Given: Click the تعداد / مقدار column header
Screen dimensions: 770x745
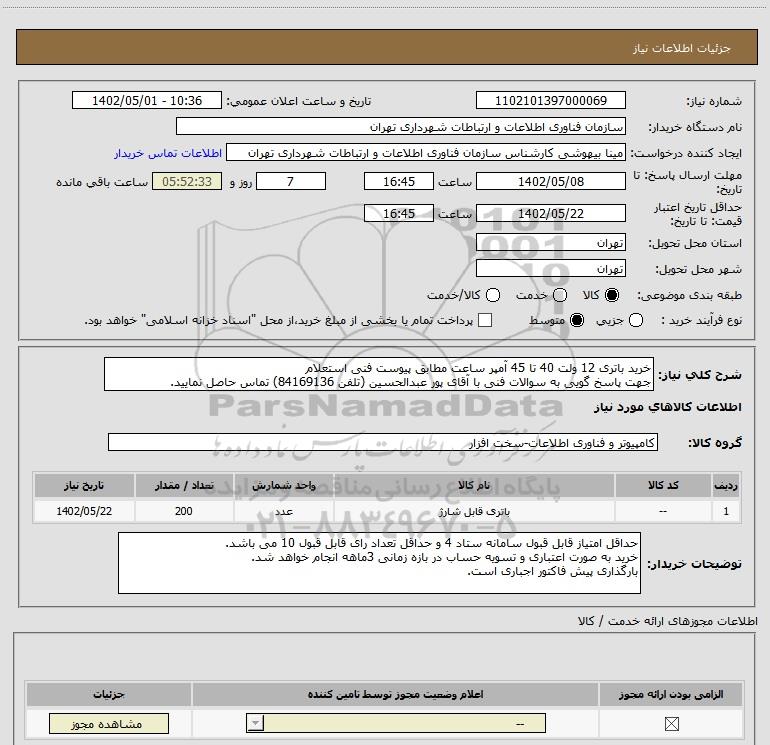Looking at the screenshot, I should point(184,485).
